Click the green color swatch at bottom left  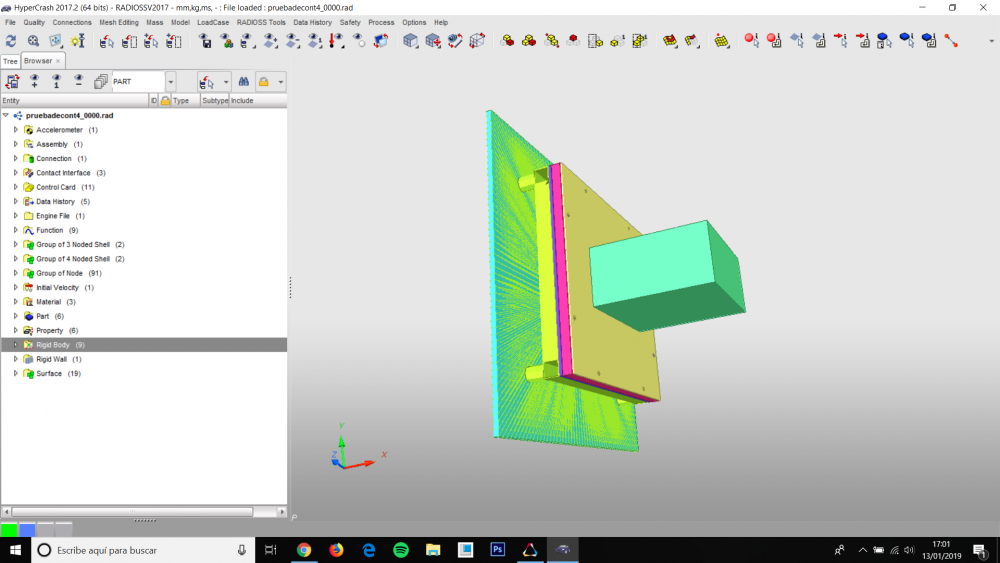click(9, 529)
